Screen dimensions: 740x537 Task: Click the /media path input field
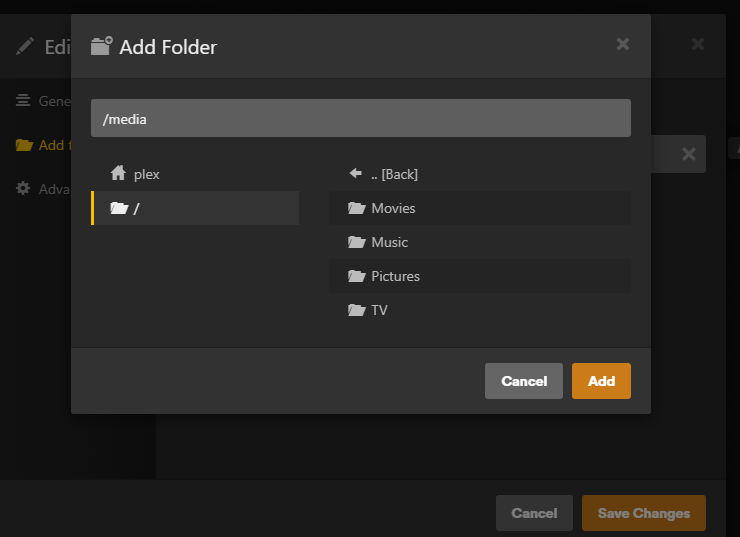pos(360,118)
